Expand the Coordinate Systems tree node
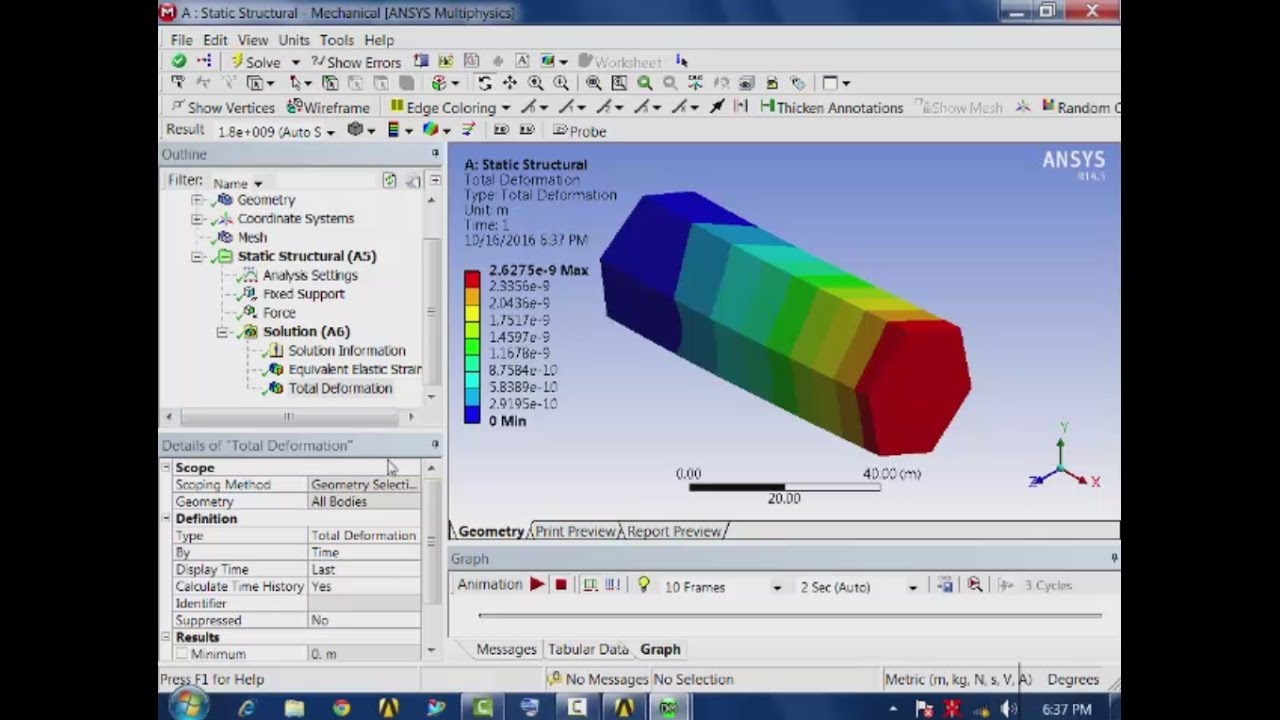Image resolution: width=1280 pixels, height=720 pixels. (x=197, y=219)
